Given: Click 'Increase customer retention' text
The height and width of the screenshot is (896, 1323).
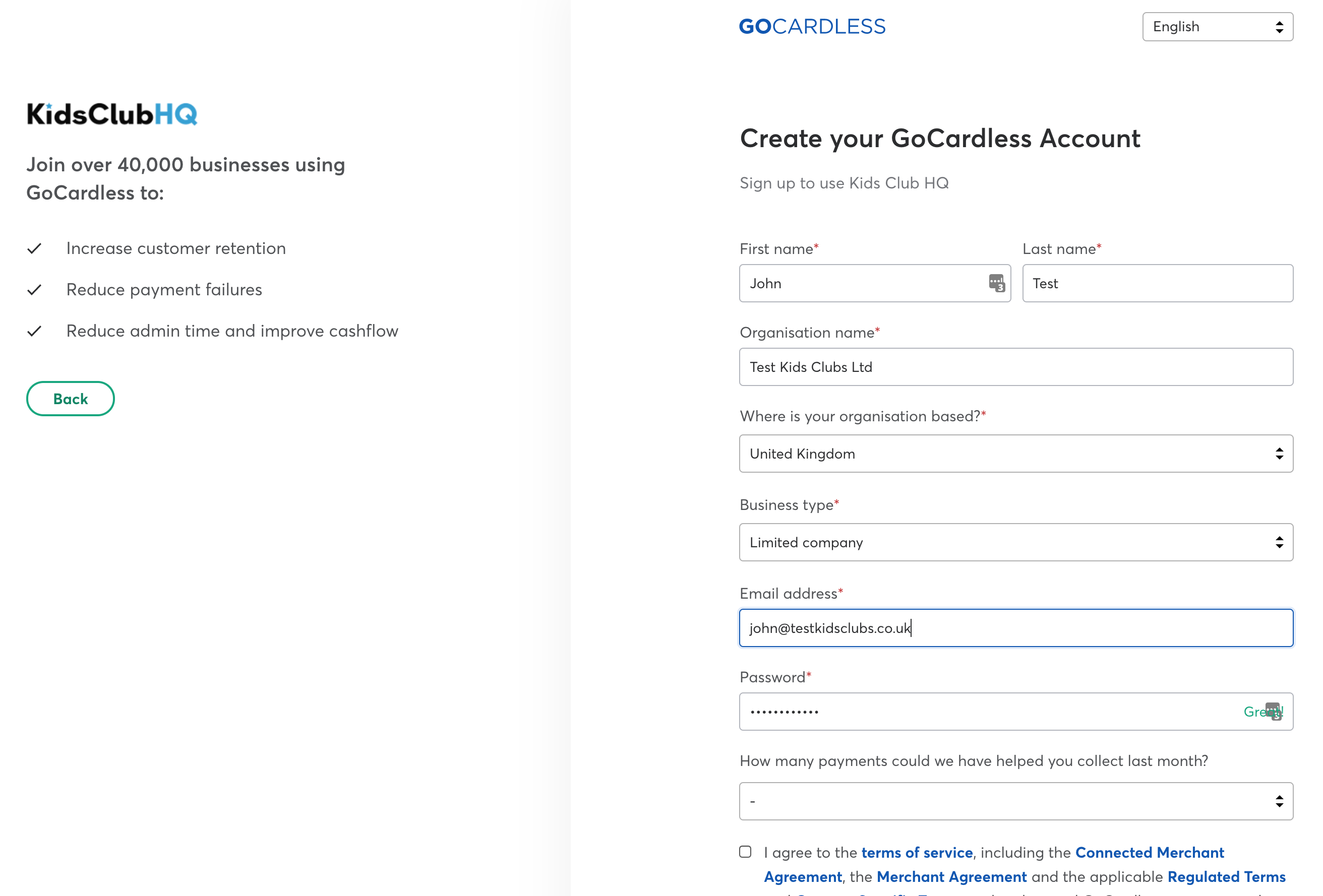Looking at the screenshot, I should coord(176,248).
